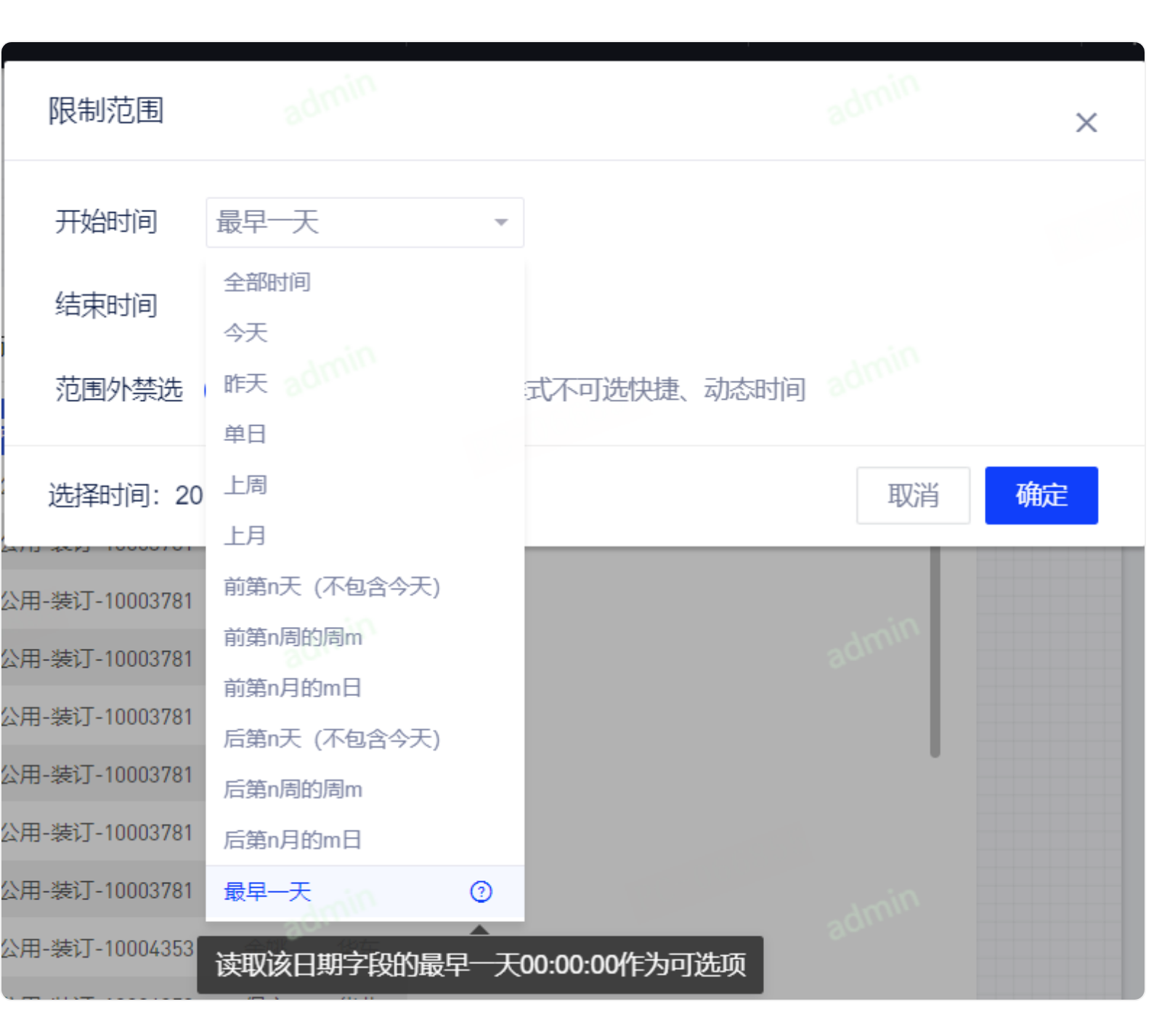Select 后第n月的m日 from the list

coord(293,841)
